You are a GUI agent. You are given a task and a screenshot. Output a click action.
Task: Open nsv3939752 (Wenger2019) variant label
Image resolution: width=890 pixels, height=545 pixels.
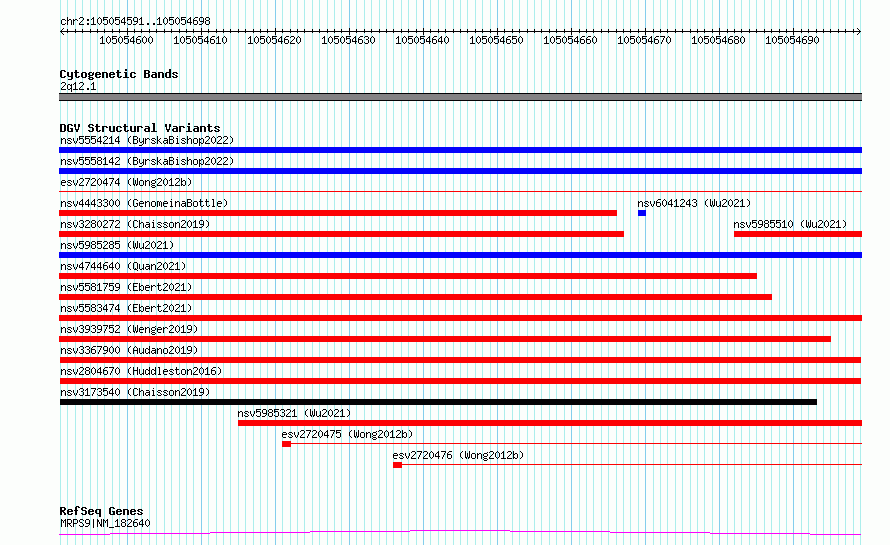pyautogui.click(x=129, y=329)
